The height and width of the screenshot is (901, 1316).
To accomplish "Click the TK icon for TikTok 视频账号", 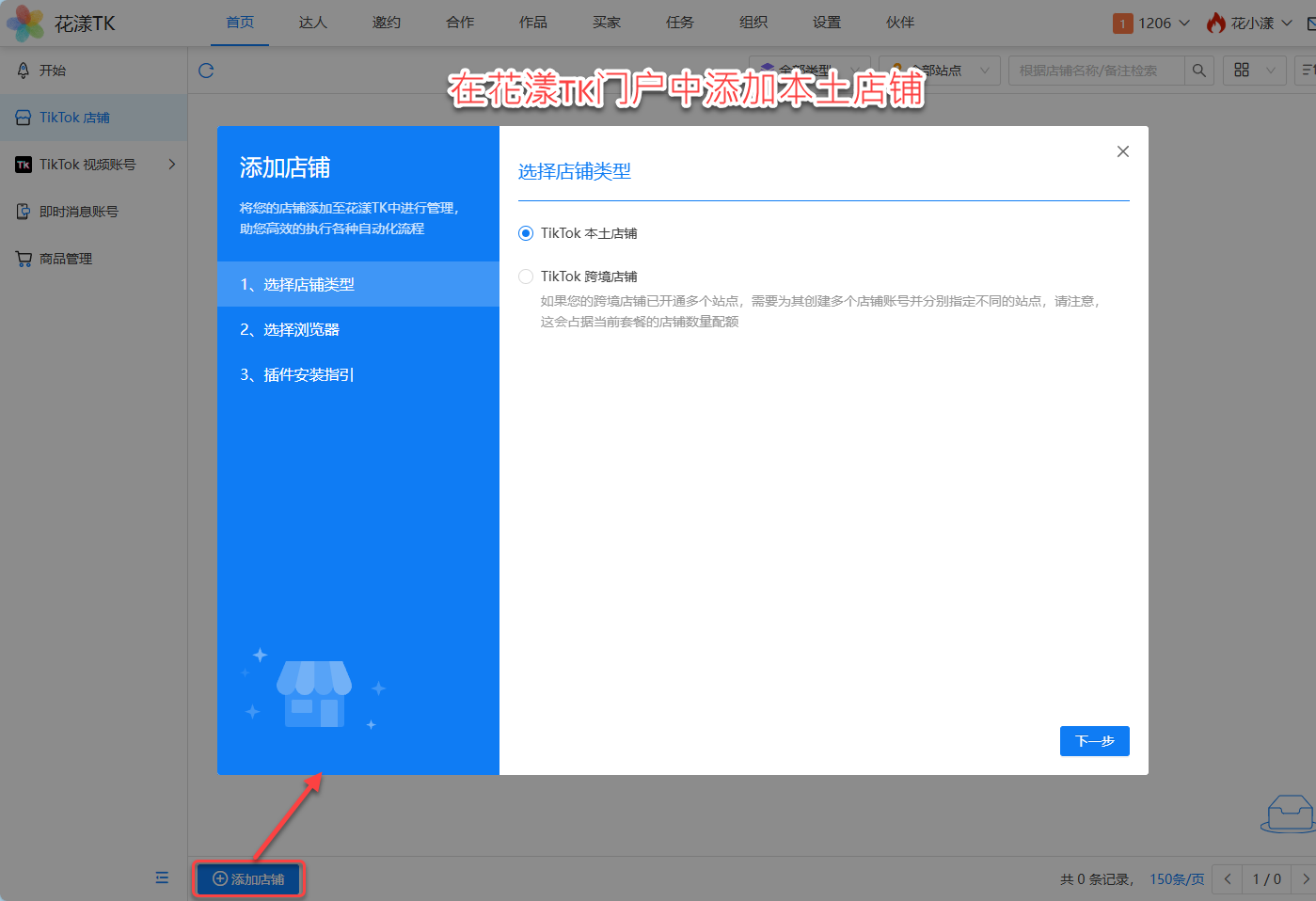I will coord(24,165).
